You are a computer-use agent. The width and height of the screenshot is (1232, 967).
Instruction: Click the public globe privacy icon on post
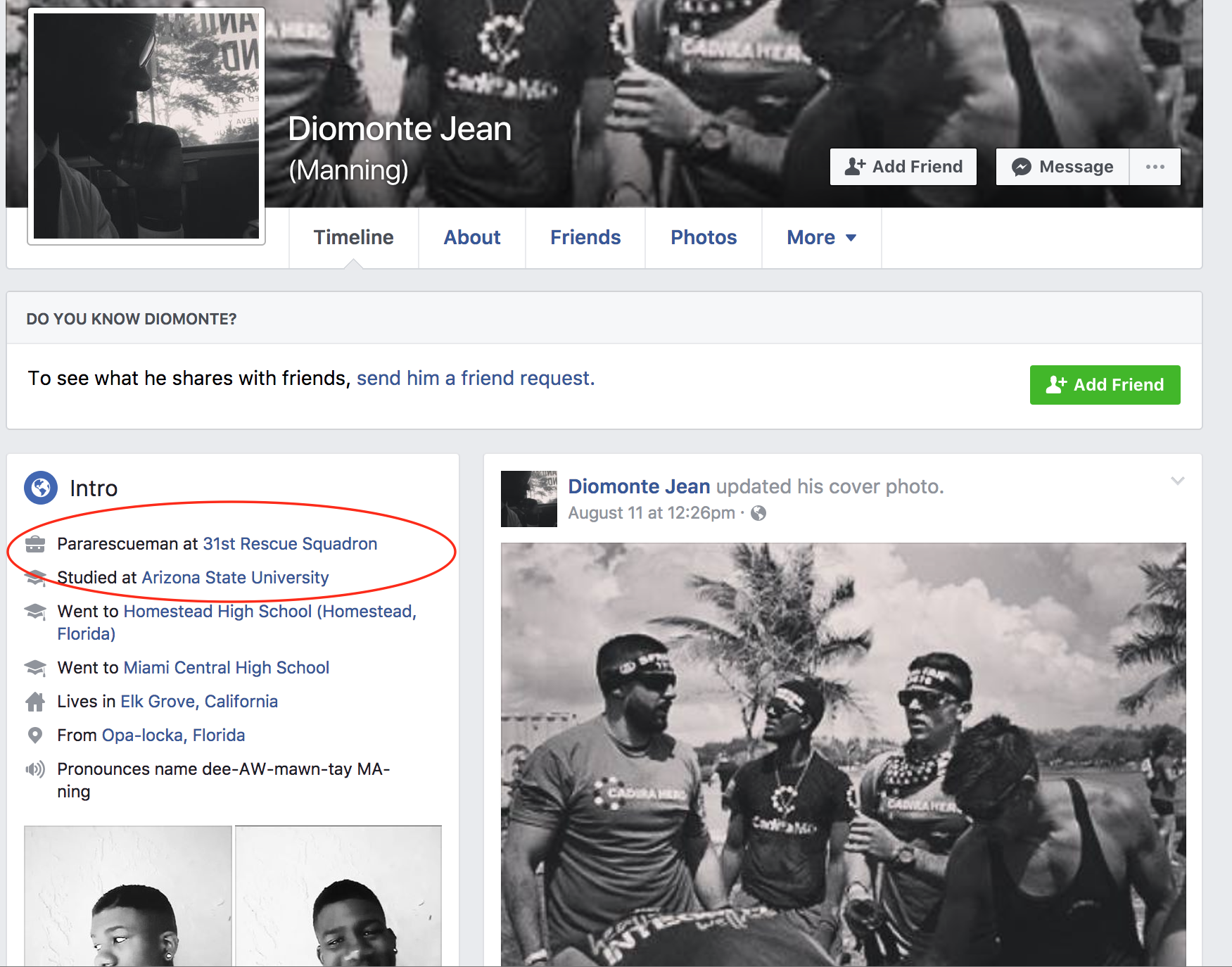tap(758, 513)
